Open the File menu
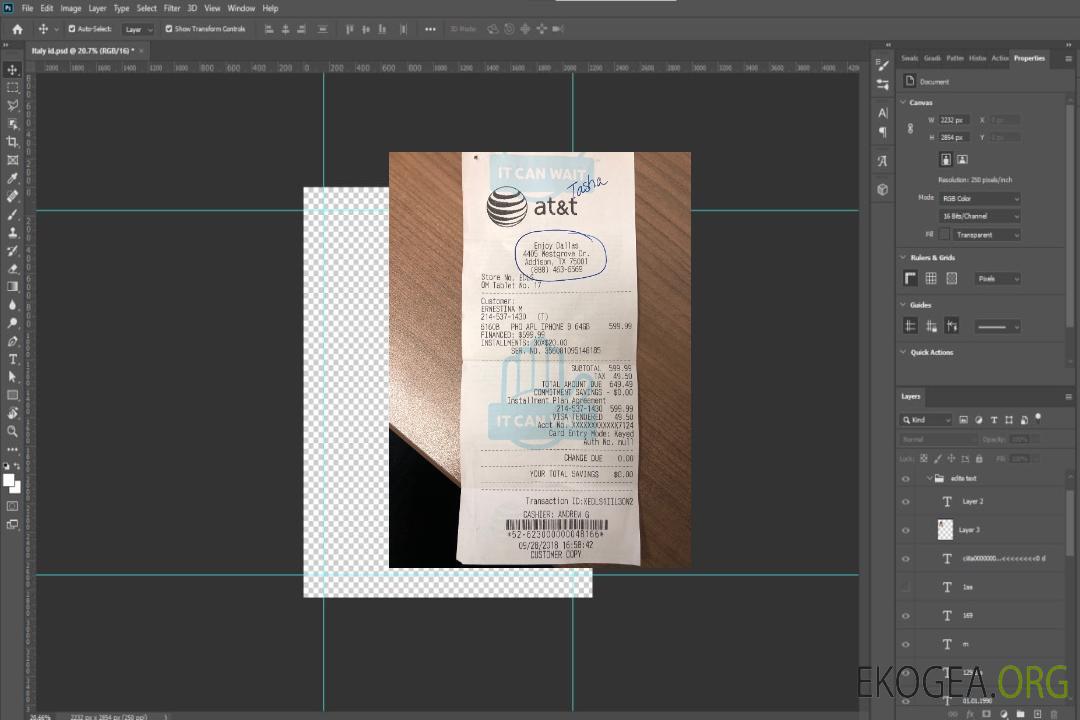This screenshot has height=720, width=1080. (x=27, y=8)
